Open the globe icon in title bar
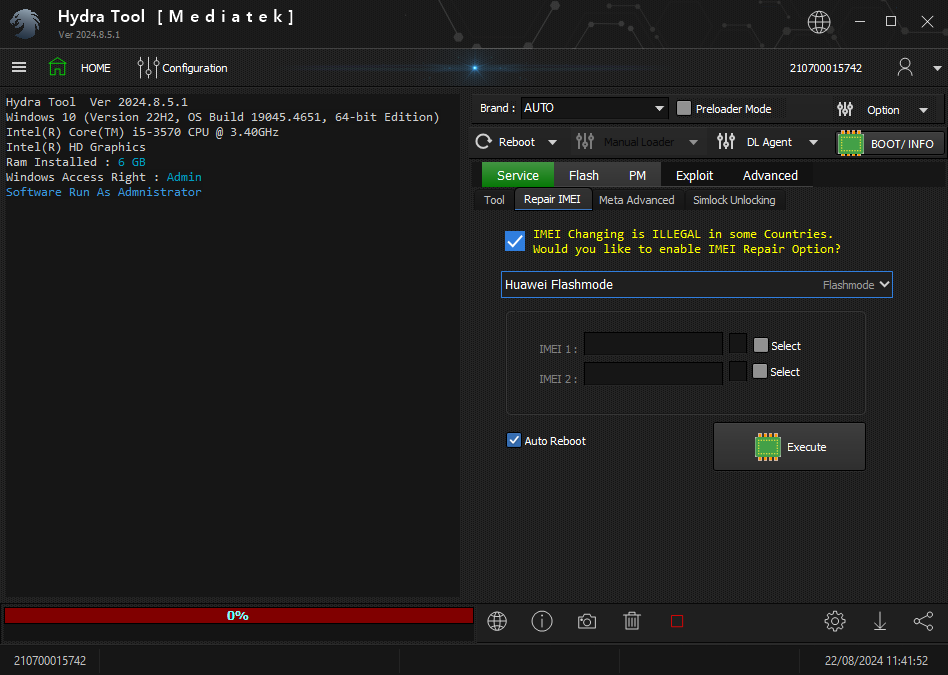 coord(819,22)
